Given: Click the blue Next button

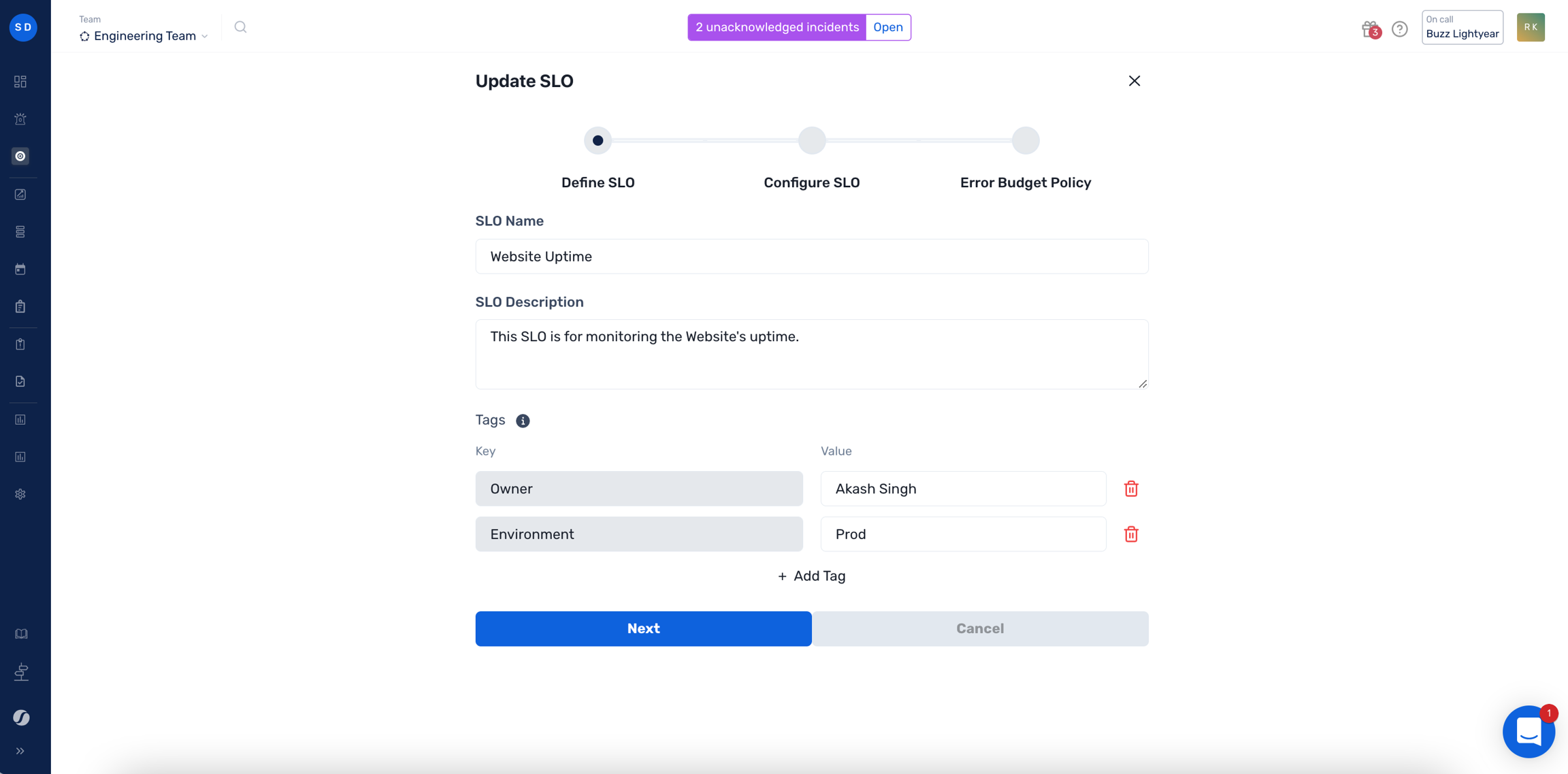Looking at the screenshot, I should click(x=643, y=629).
